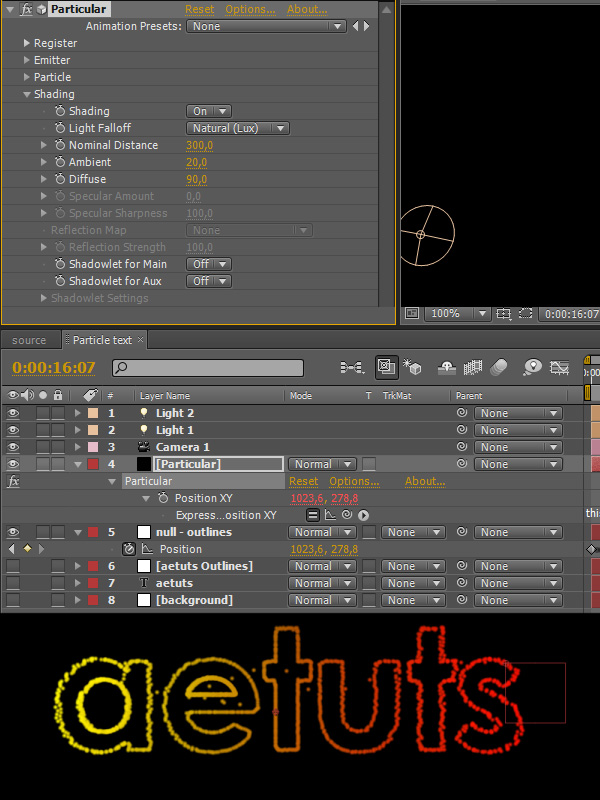600x800 pixels.
Task: Click About in Effect Controls panel
Action: (x=307, y=9)
